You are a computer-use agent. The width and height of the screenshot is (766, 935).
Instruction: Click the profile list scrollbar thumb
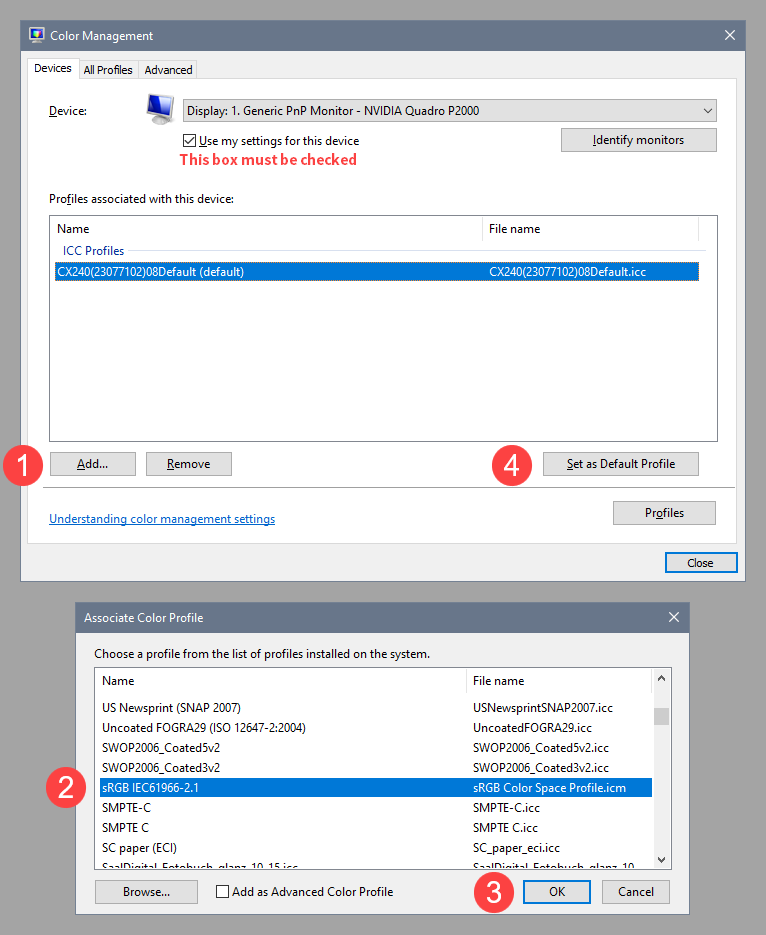[x=661, y=716]
